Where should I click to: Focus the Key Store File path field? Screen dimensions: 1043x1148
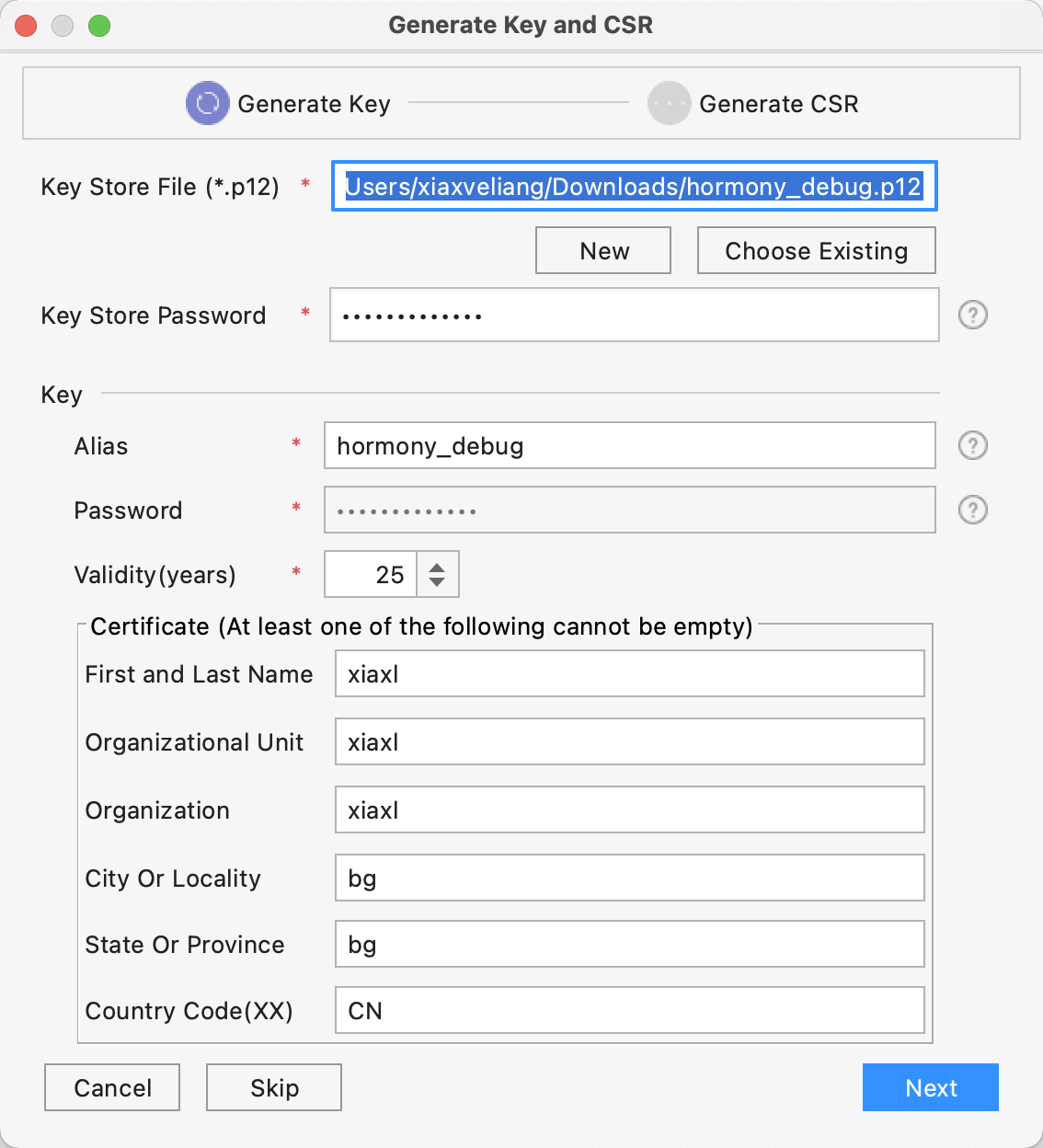[634, 186]
